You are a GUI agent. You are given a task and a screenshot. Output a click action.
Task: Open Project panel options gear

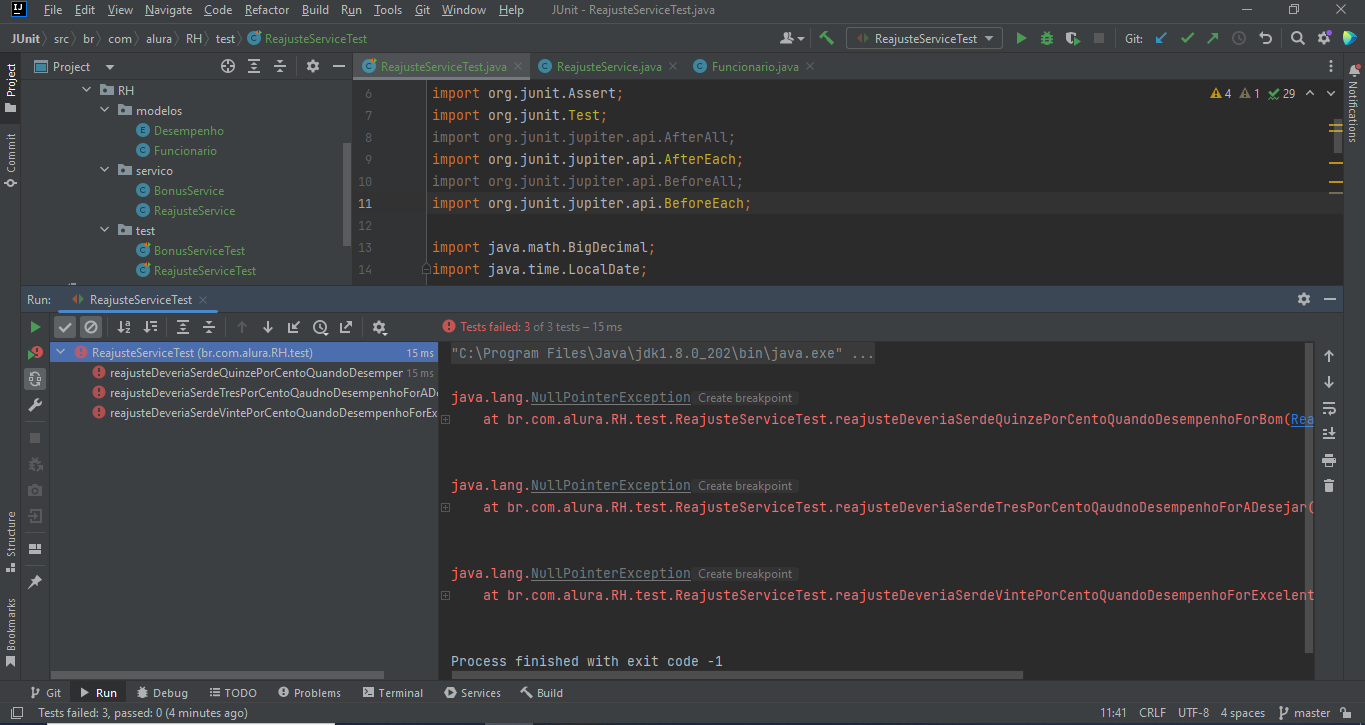[x=313, y=66]
